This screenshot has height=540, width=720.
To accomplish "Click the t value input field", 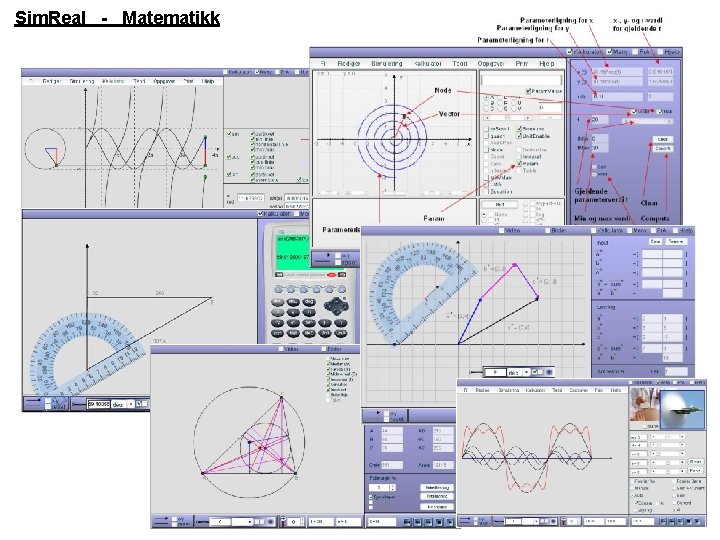I will 600,120.
